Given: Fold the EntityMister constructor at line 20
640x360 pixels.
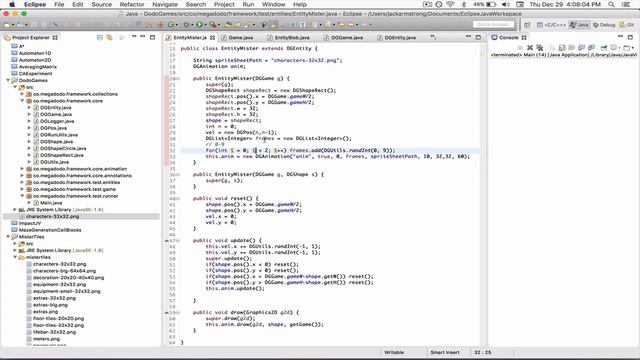Looking at the screenshot, I should tap(177, 78).
